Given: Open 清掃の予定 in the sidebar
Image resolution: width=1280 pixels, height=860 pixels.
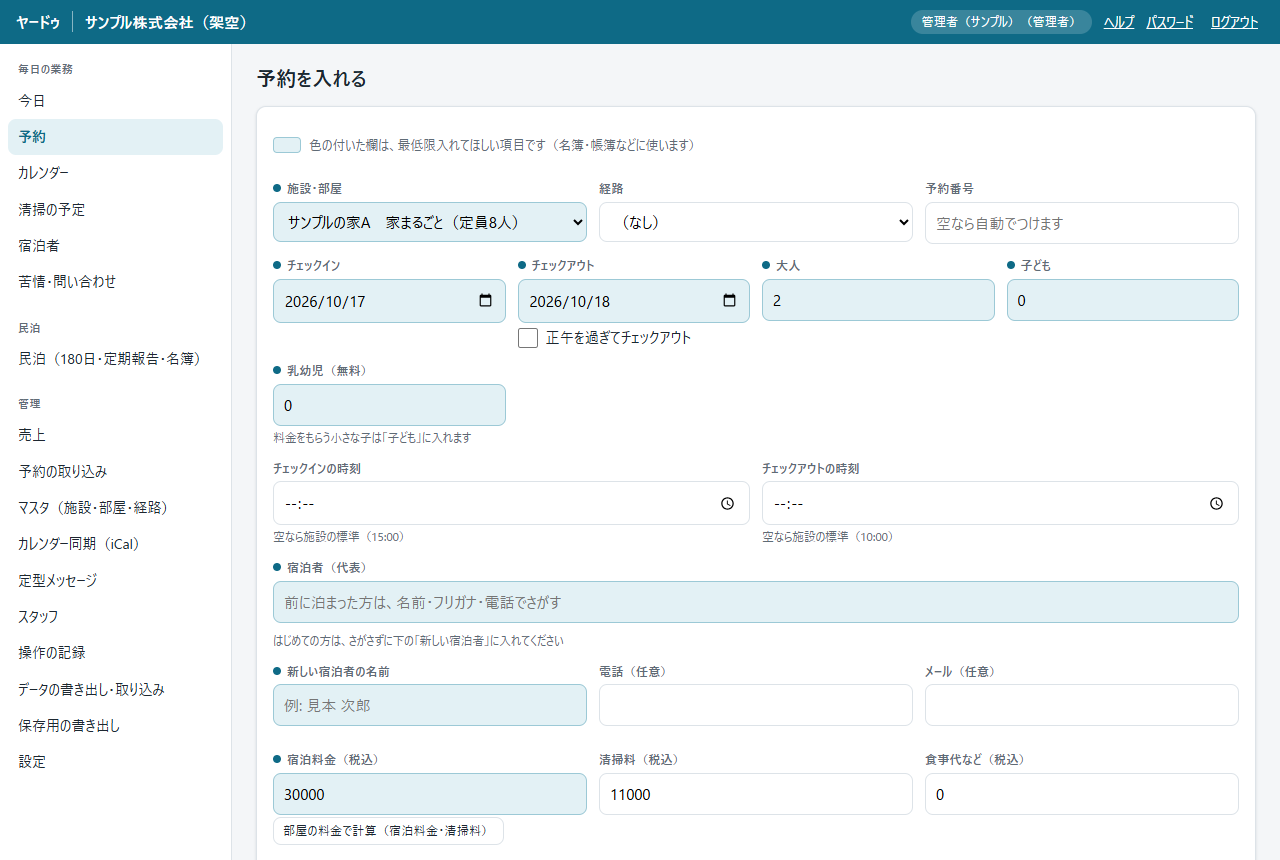Looking at the screenshot, I should (x=115, y=210).
